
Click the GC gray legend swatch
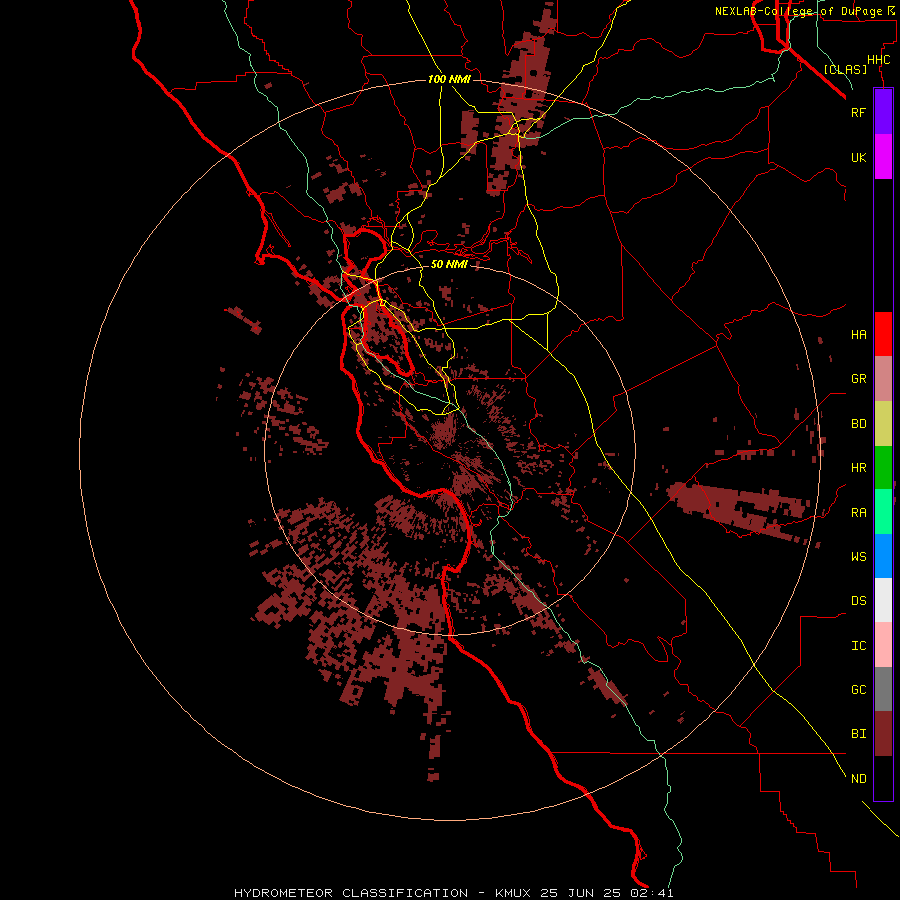click(883, 689)
